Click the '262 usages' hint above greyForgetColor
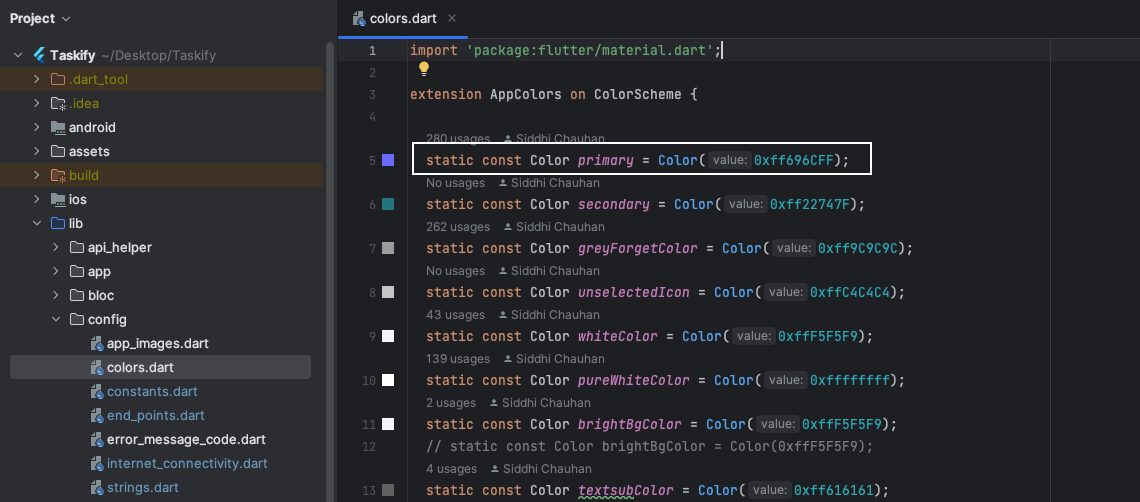Viewport: 1140px width, 502px height. pyautogui.click(x=457, y=227)
